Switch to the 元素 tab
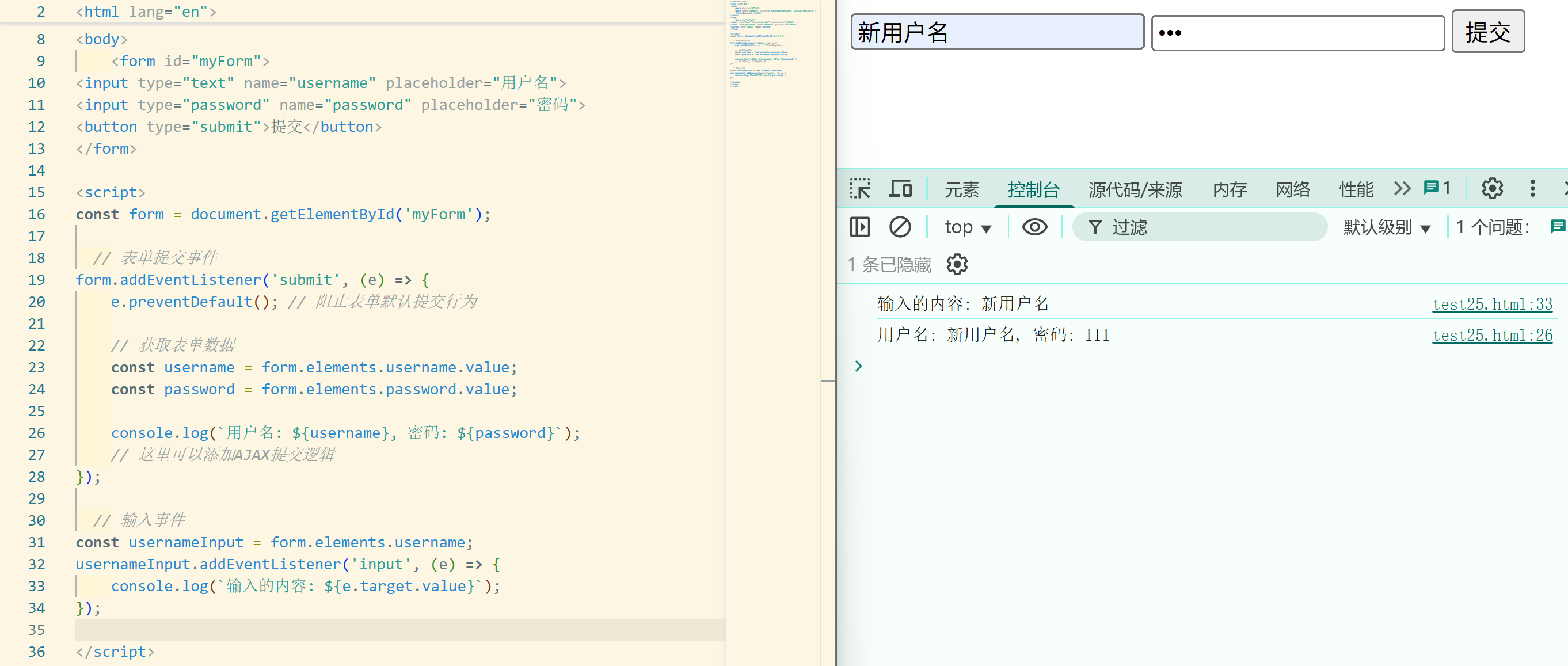The image size is (1568, 666). click(962, 190)
